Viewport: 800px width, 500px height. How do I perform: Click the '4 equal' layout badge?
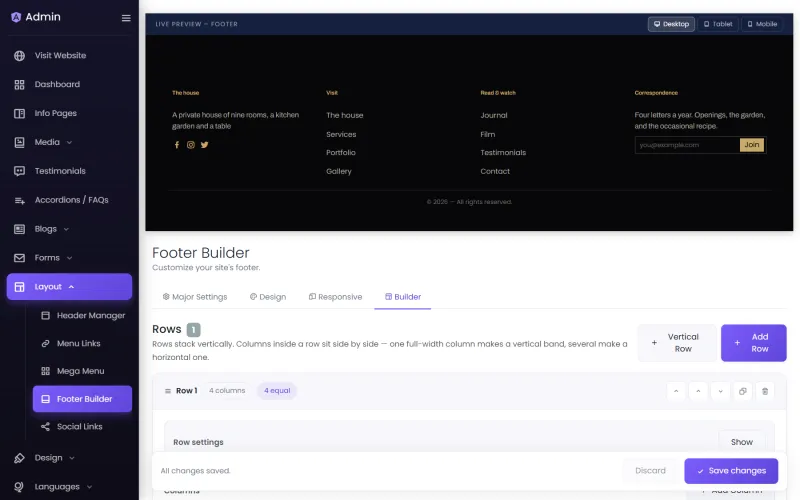click(277, 391)
